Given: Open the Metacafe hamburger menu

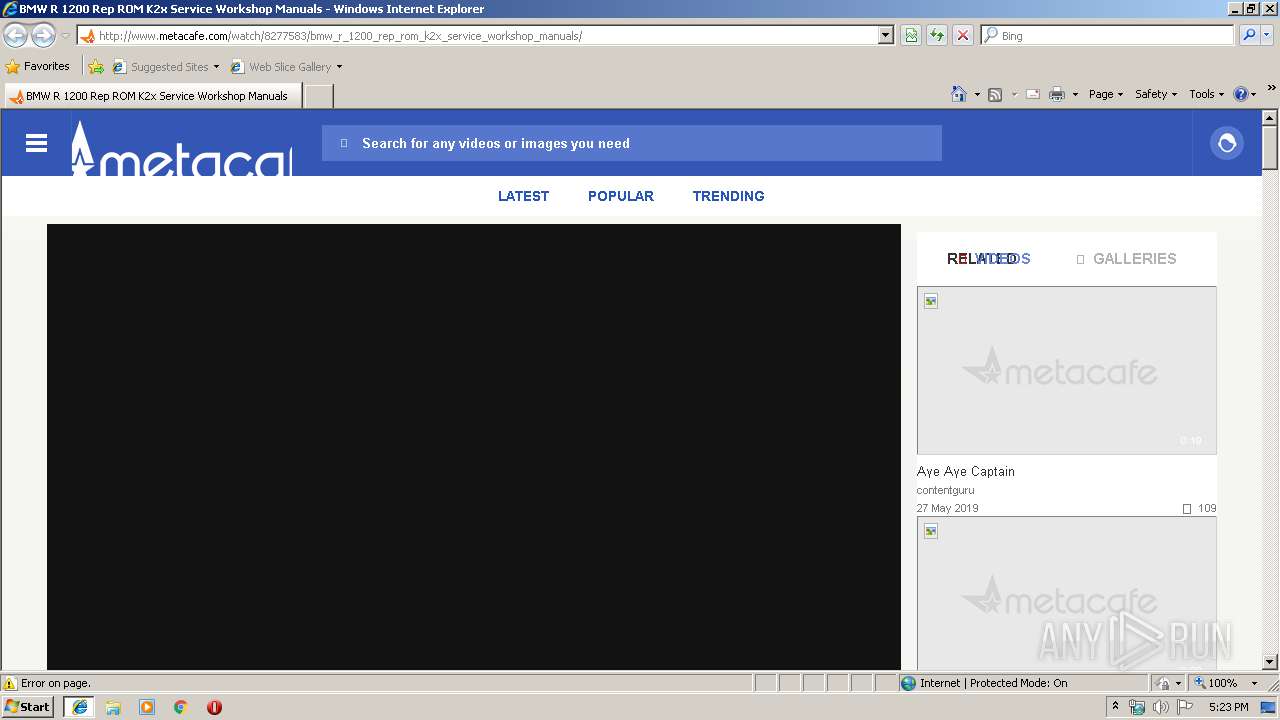Looking at the screenshot, I should point(37,143).
